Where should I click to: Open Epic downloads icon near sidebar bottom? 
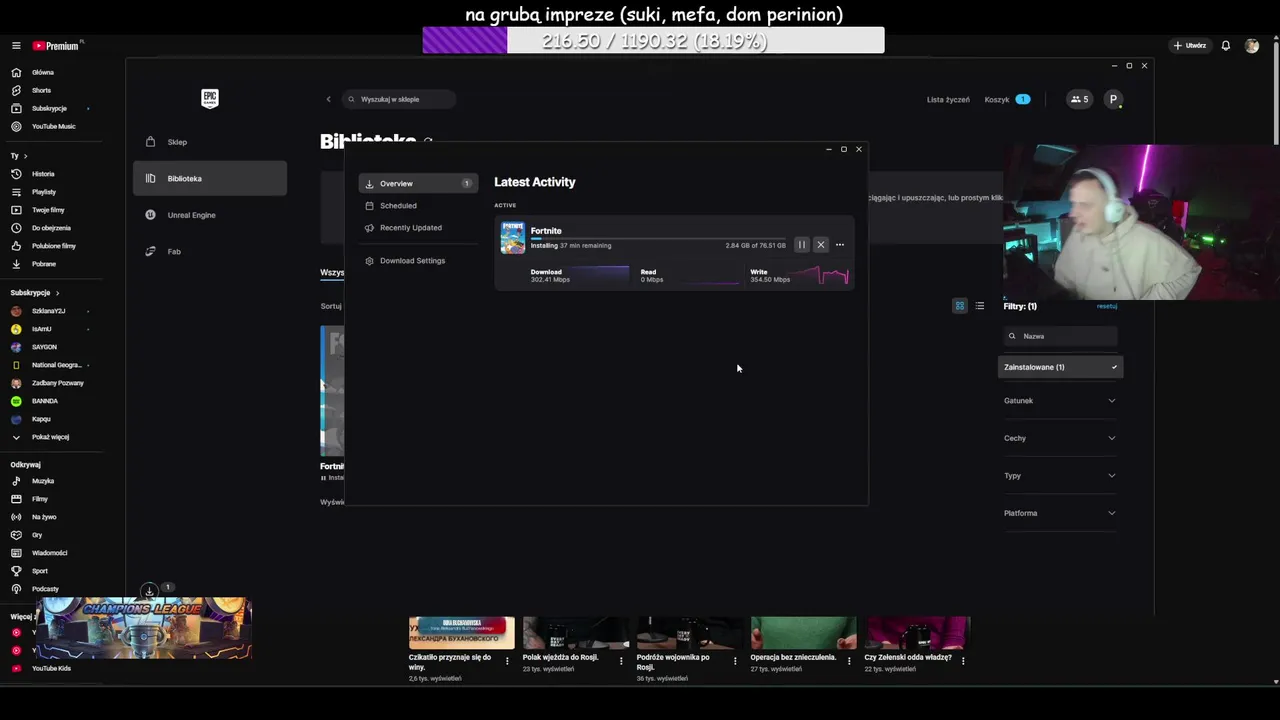tap(149, 591)
